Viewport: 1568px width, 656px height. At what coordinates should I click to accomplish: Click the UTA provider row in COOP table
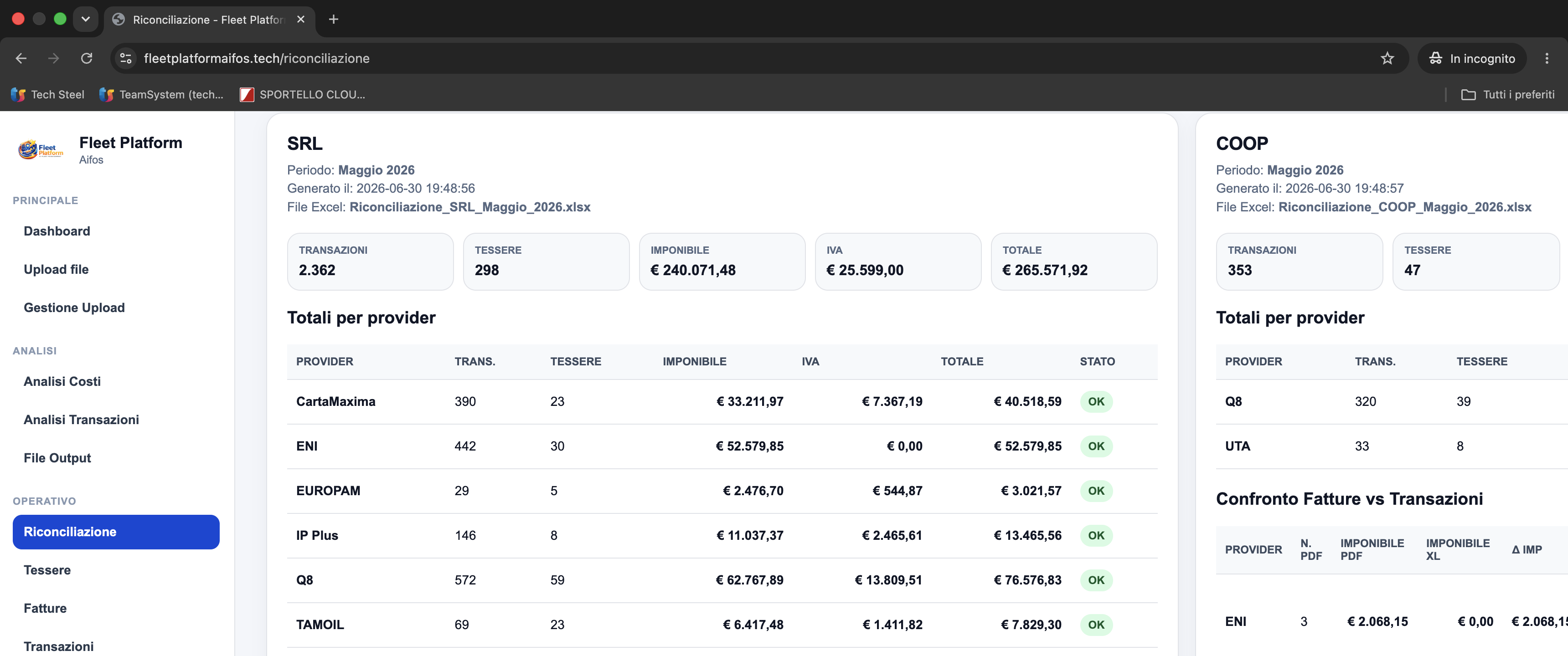1392,446
